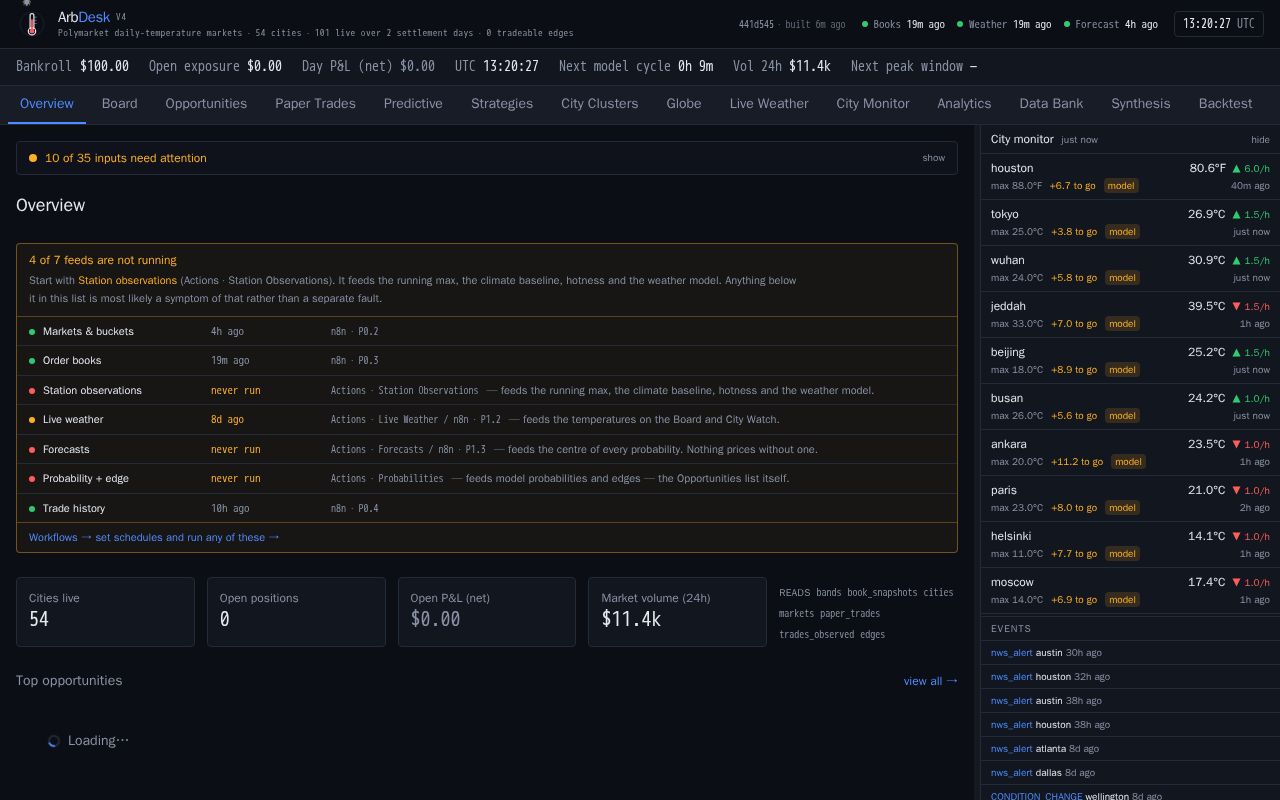Viewport: 1280px width, 800px height.
Task: Switch to the Globe tab
Action: [x=684, y=104]
